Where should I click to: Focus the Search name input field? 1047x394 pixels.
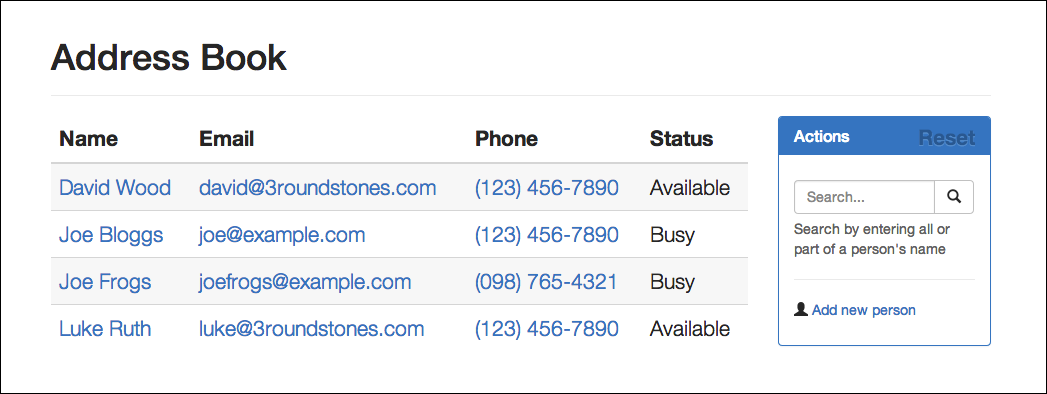[864, 197]
